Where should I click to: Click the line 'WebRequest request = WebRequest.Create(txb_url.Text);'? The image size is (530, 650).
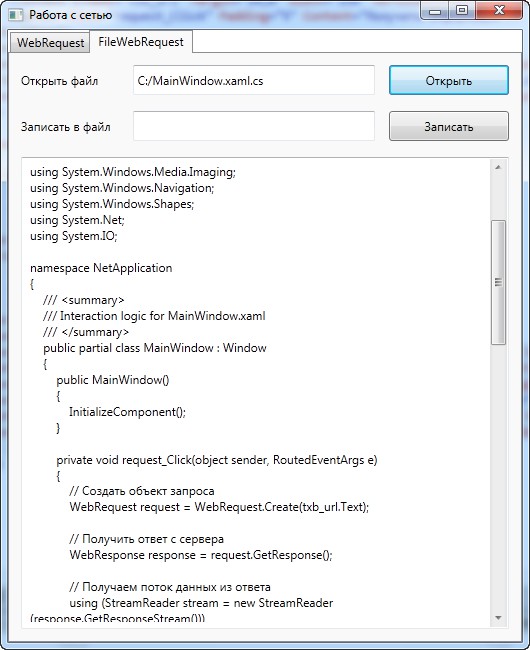[x=219, y=507]
